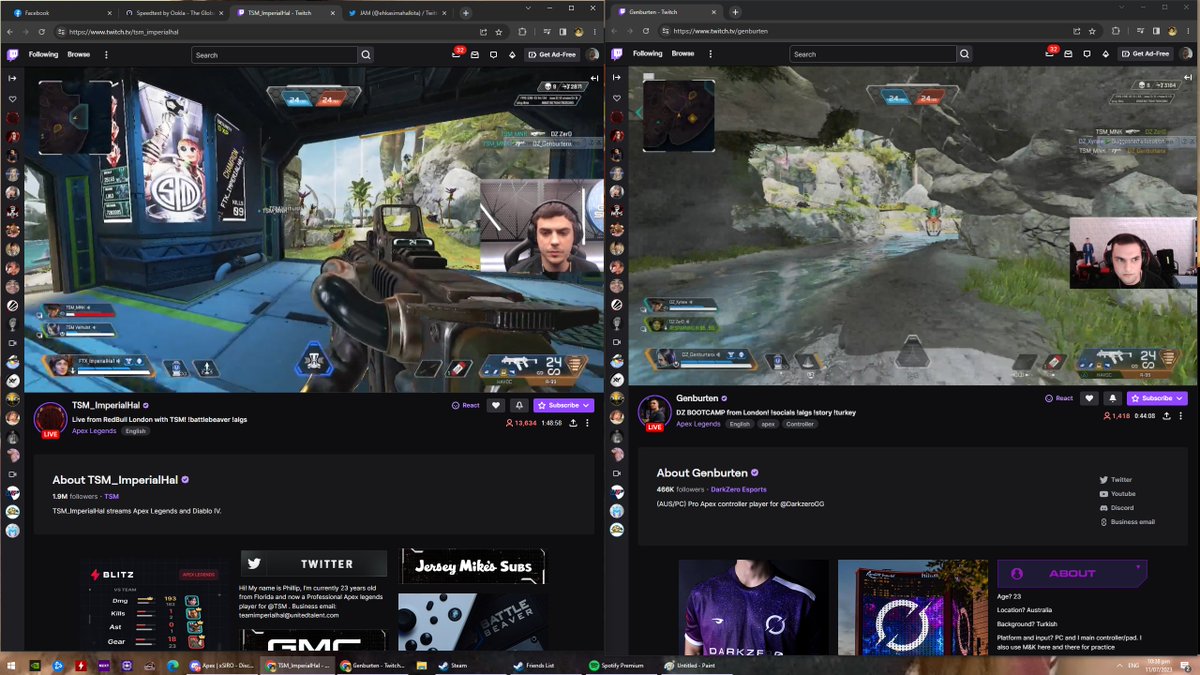Click heart follow icon on Genburten channel
This screenshot has width=1200, height=675.
tap(1089, 398)
